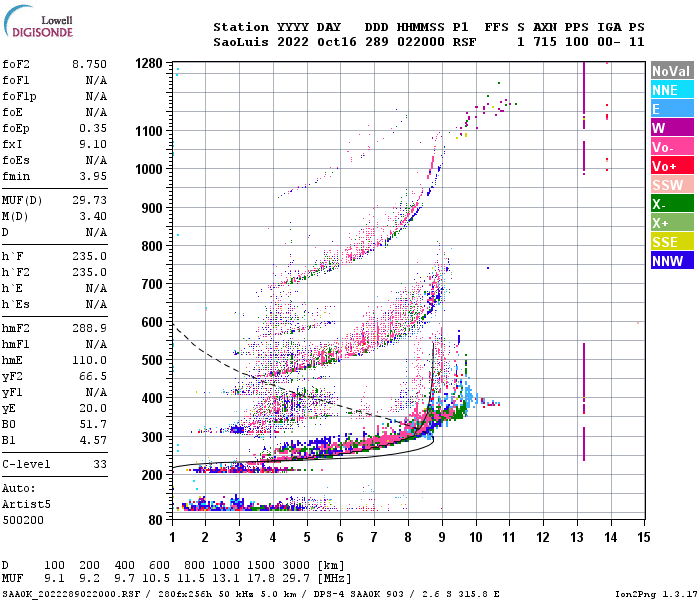Image resolution: width=700 pixels, height=600 pixels.
Task: Click the yF2 value 66.5
Action: [93, 376]
